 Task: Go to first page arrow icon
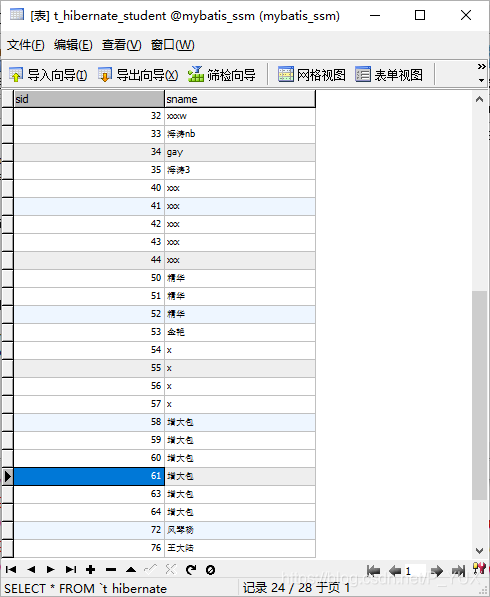tap(373, 571)
